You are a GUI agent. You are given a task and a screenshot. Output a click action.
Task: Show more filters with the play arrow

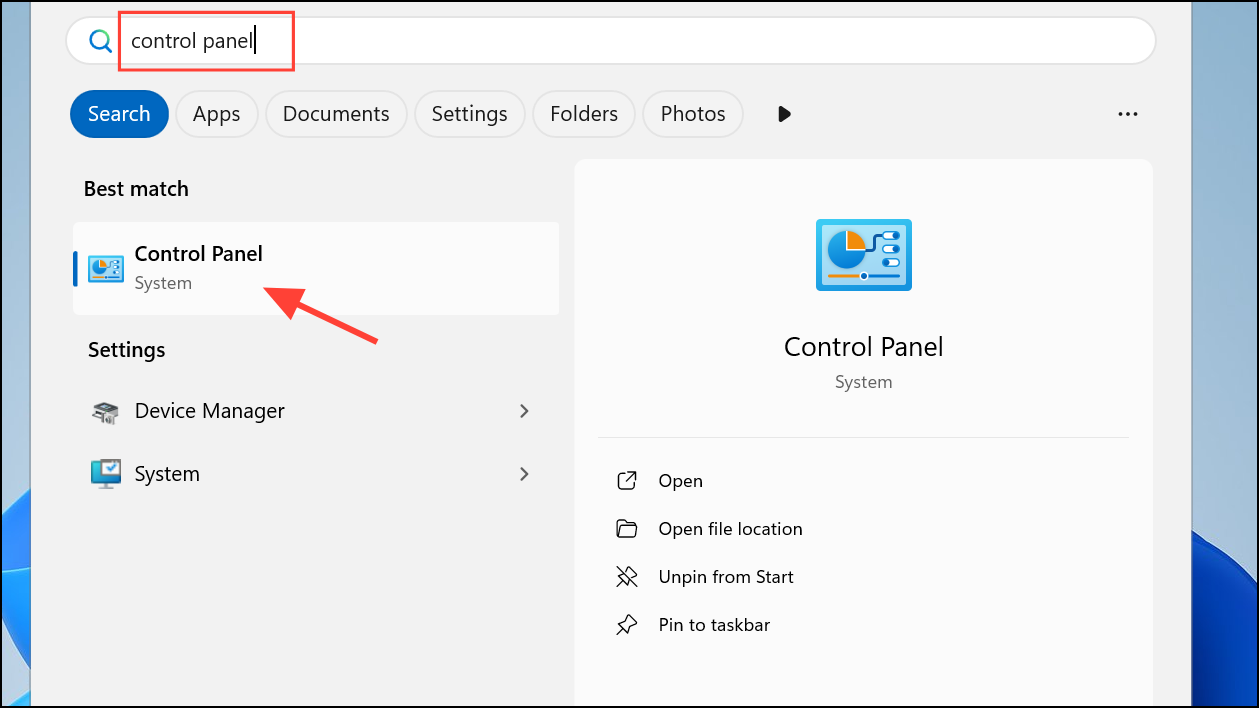(784, 114)
